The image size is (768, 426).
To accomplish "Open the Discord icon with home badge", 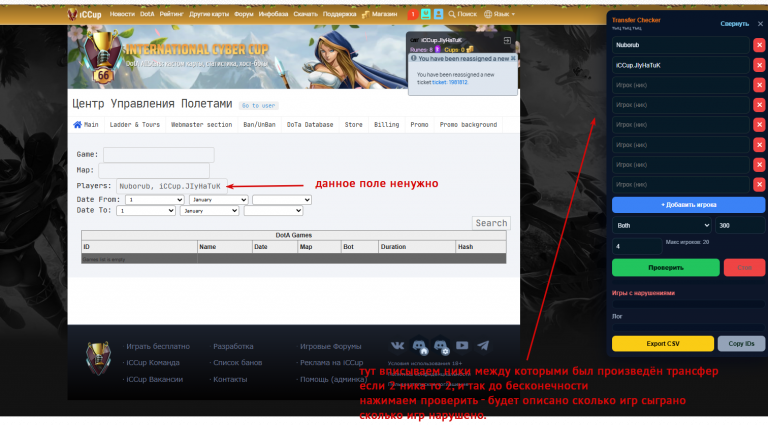I will 420,347.
